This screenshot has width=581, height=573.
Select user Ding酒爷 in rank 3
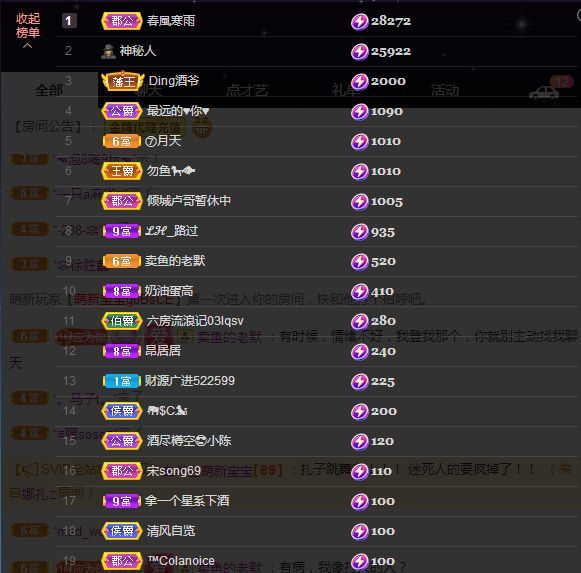point(174,80)
